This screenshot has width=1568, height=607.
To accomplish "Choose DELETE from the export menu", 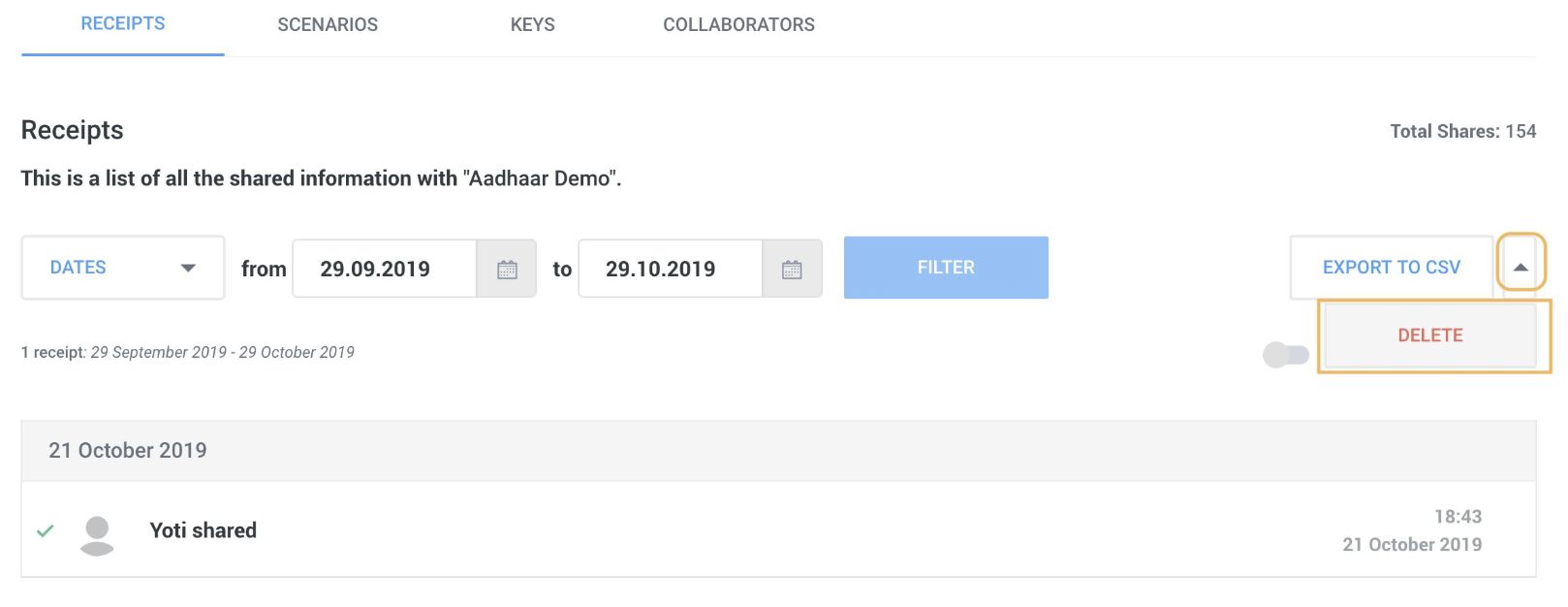I will pyautogui.click(x=1430, y=335).
